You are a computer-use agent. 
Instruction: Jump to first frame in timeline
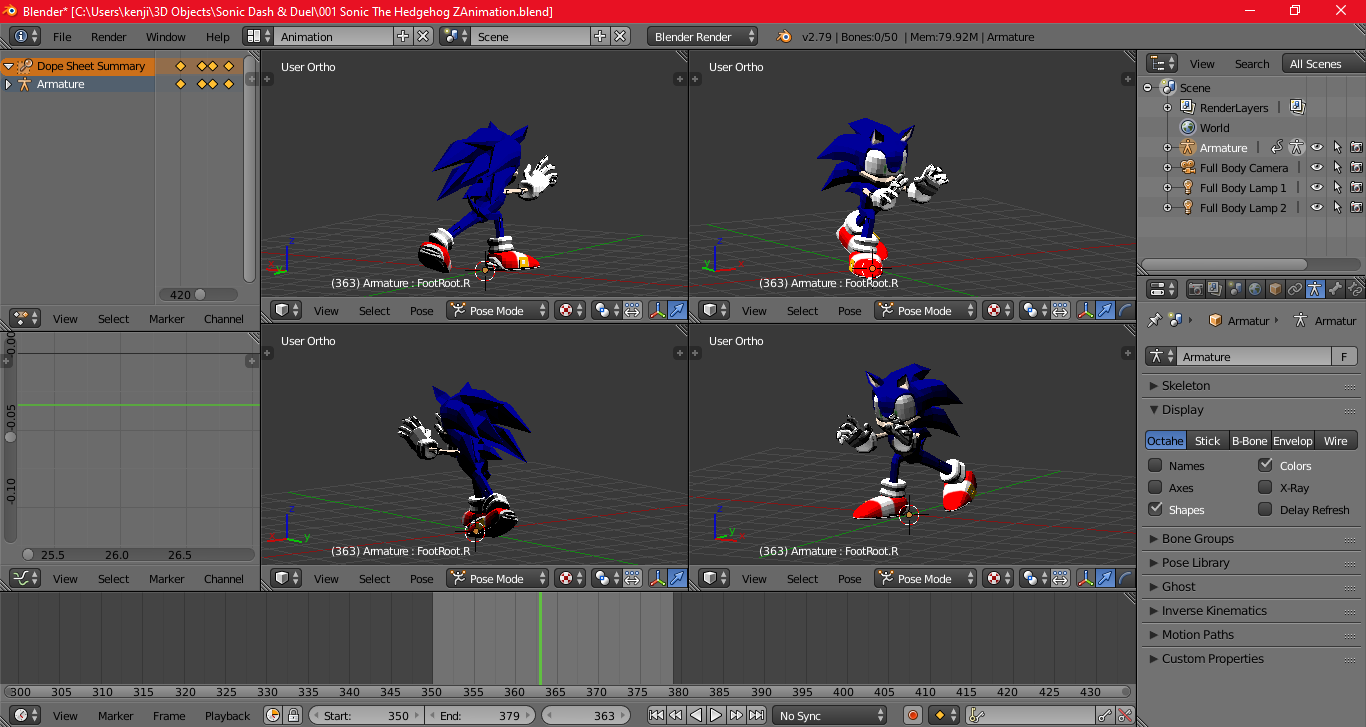coord(657,715)
